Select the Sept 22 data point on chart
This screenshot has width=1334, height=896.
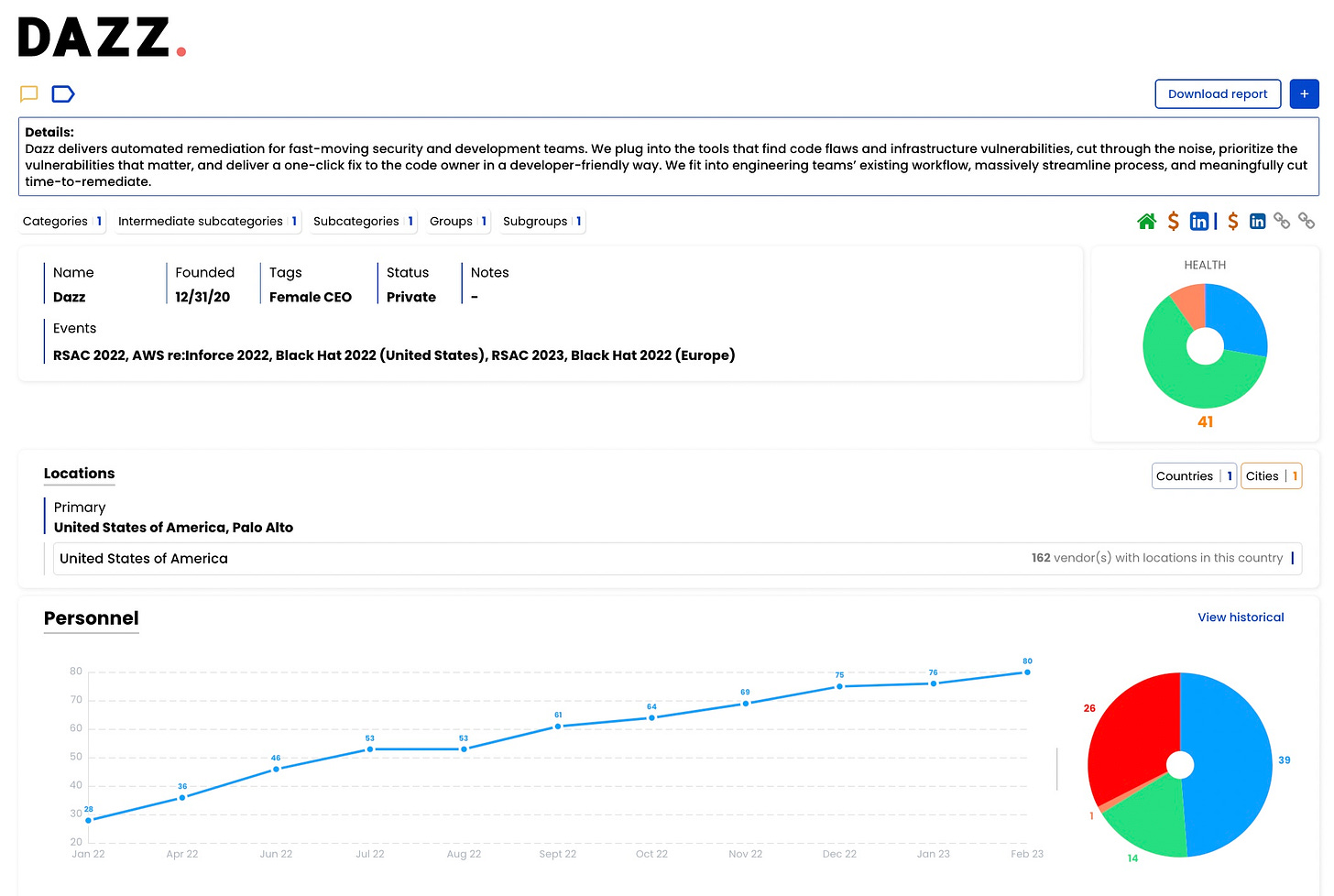click(558, 727)
